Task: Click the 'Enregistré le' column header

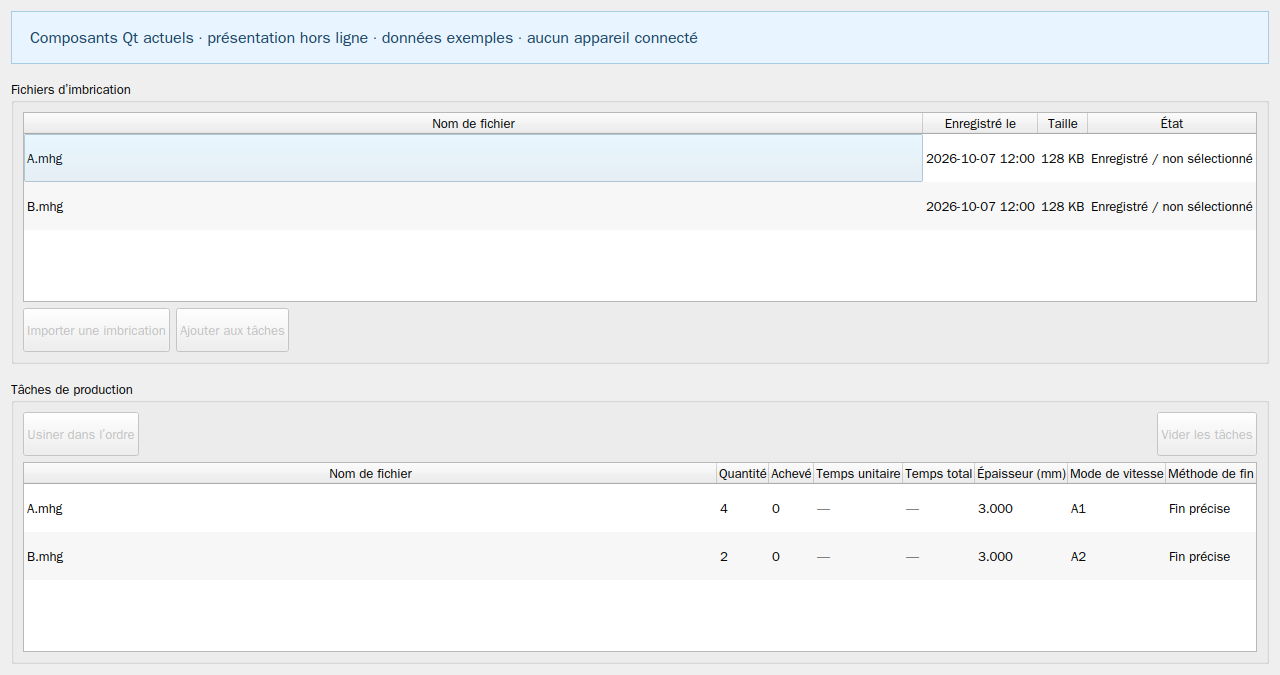Action: [980, 123]
